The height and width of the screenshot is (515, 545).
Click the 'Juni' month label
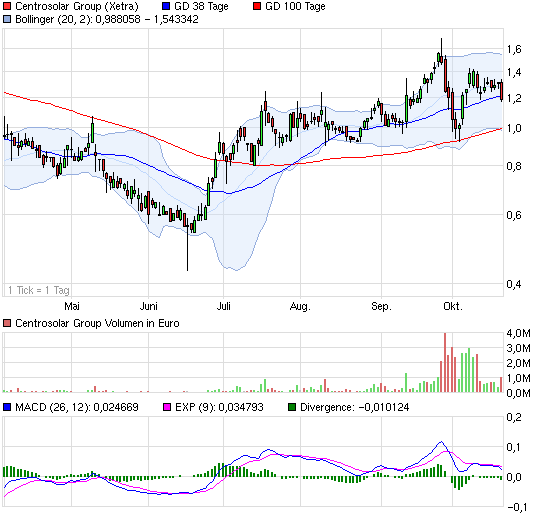click(148, 306)
